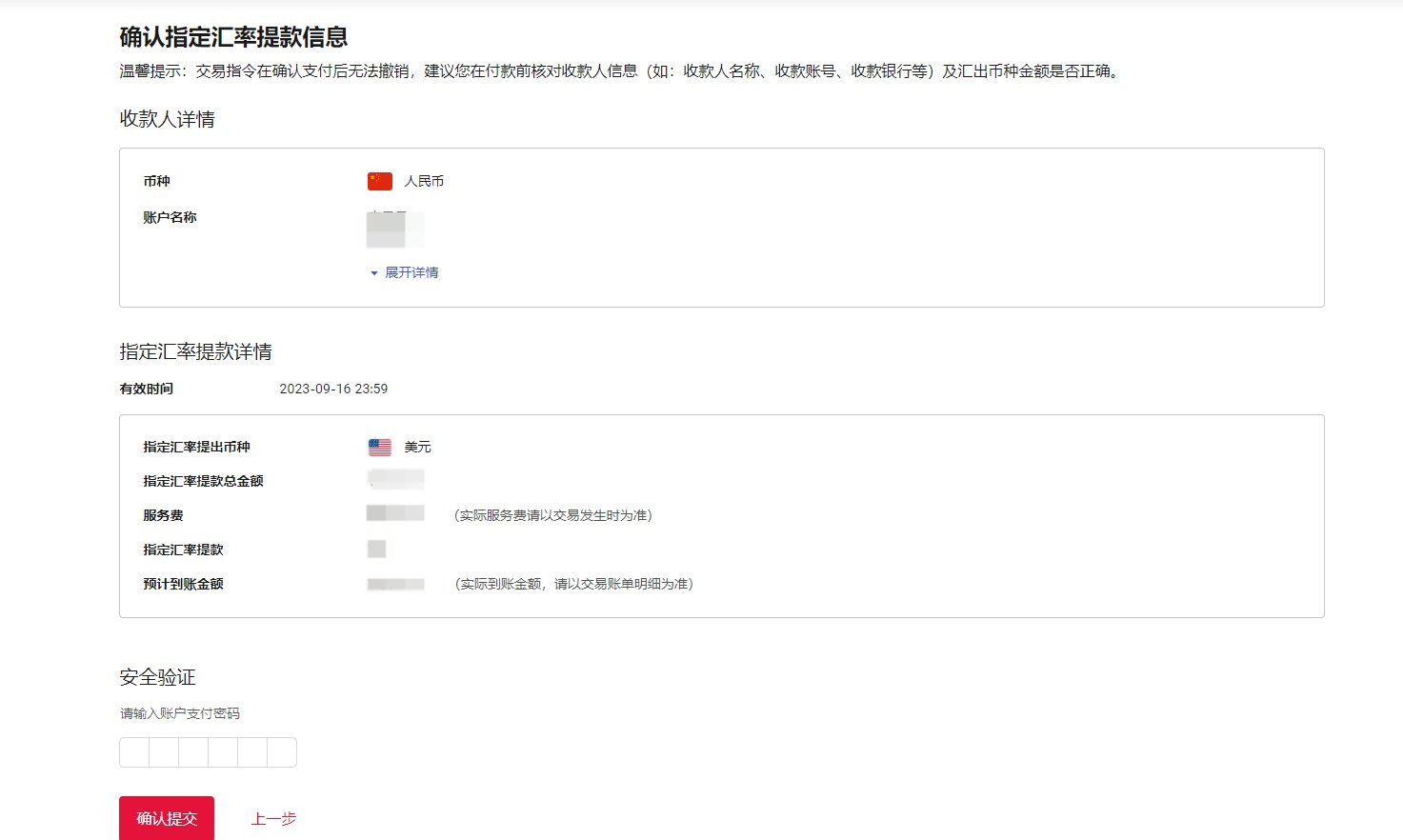Viewport: 1403px width, 840px height.
Task: Click the US flag icon next to 美元
Action: (379, 447)
